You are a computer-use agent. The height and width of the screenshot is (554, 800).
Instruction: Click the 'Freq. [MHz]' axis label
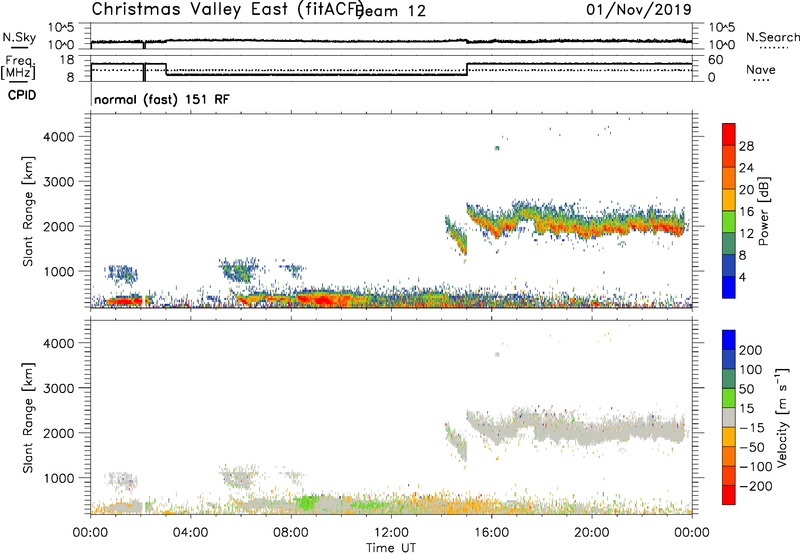click(x=18, y=67)
